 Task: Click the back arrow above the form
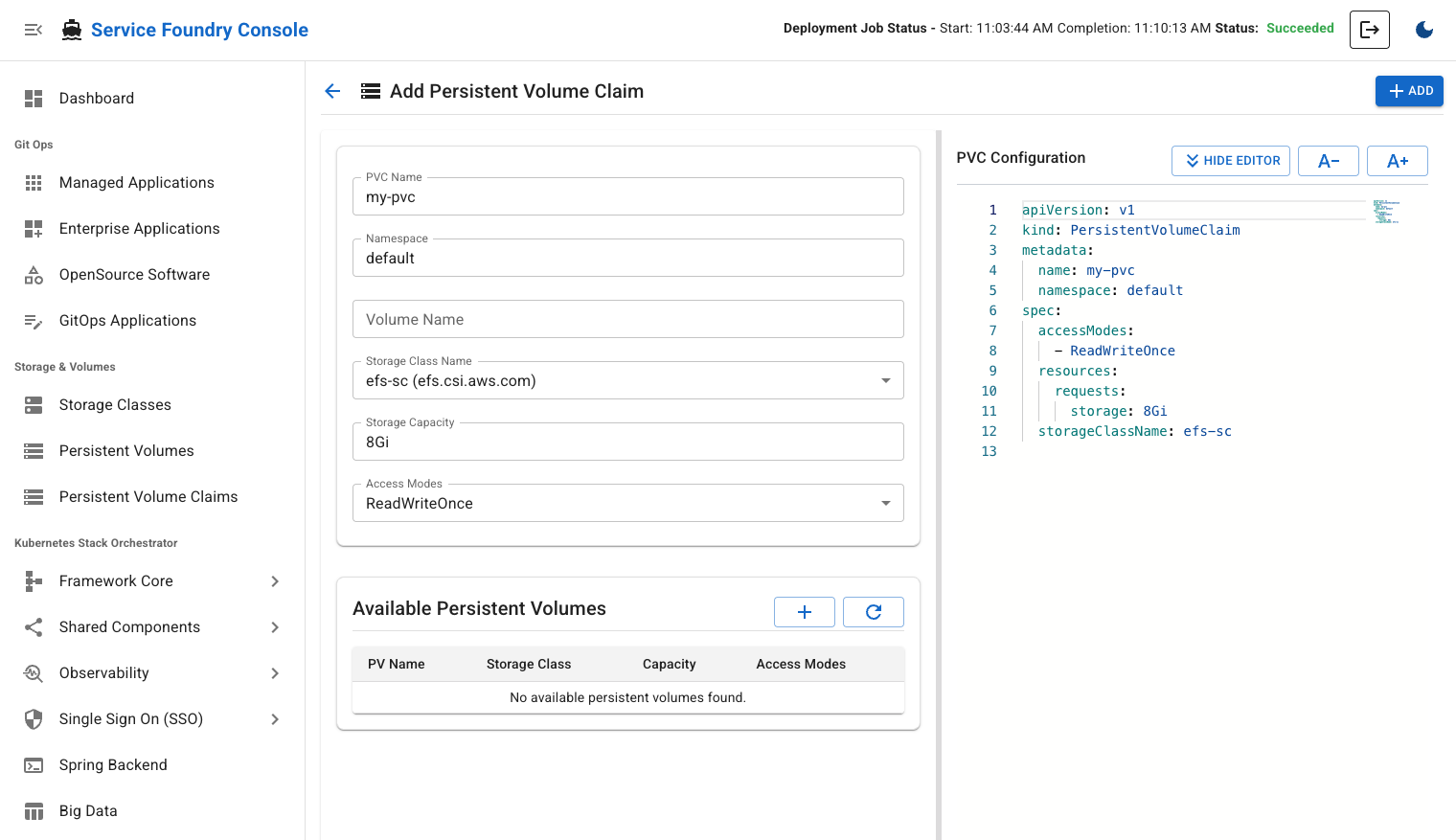[332, 91]
